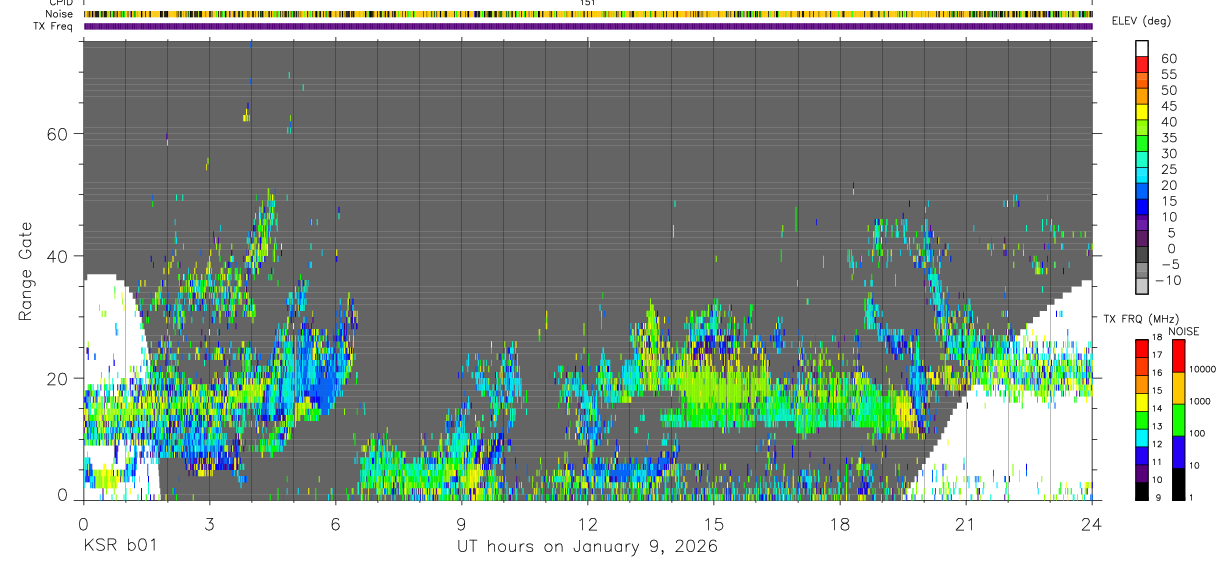Click the NOISE legend label 100
The width and height of the screenshot is (1228, 567).
click(1197, 433)
